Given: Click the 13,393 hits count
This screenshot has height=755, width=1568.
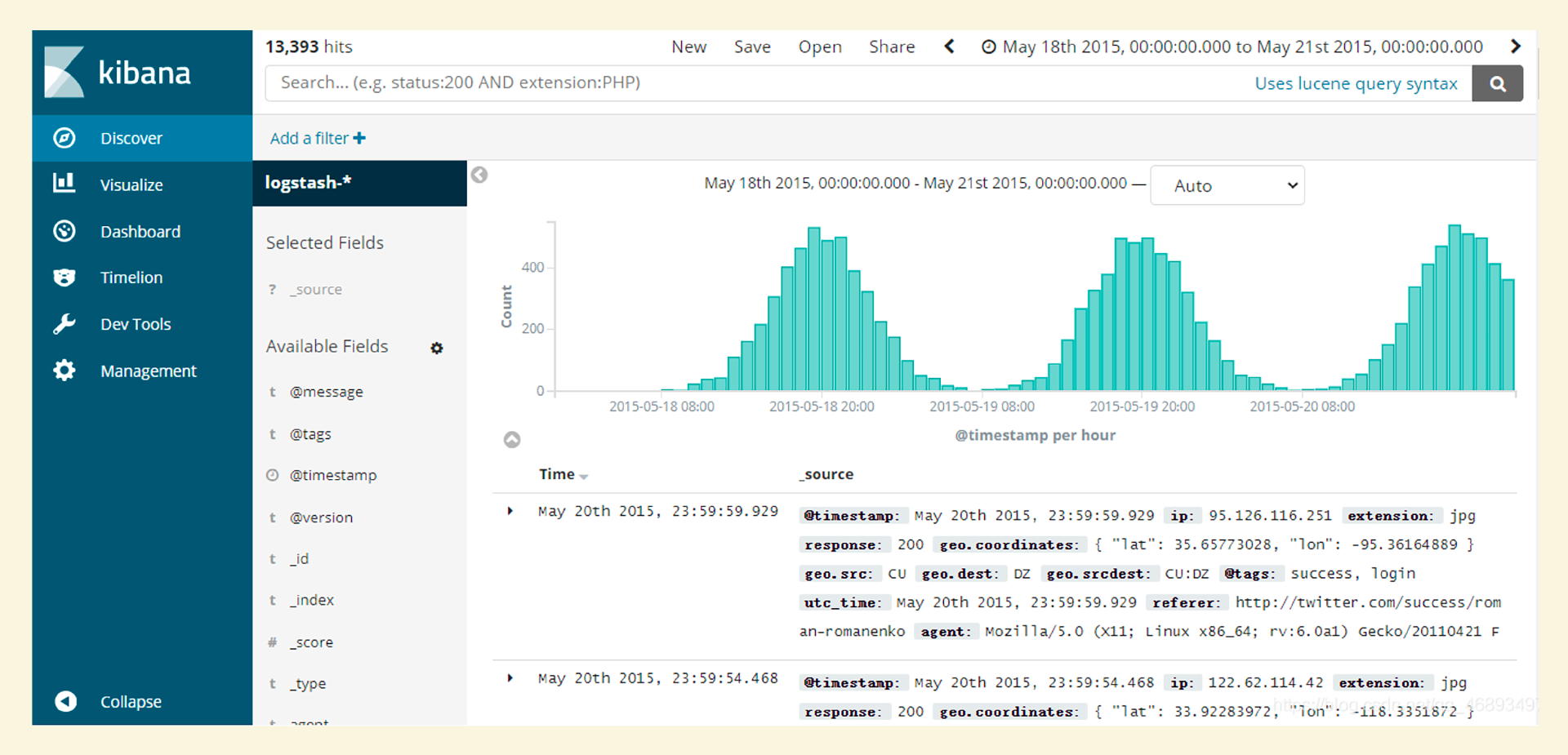Looking at the screenshot, I should click(309, 47).
